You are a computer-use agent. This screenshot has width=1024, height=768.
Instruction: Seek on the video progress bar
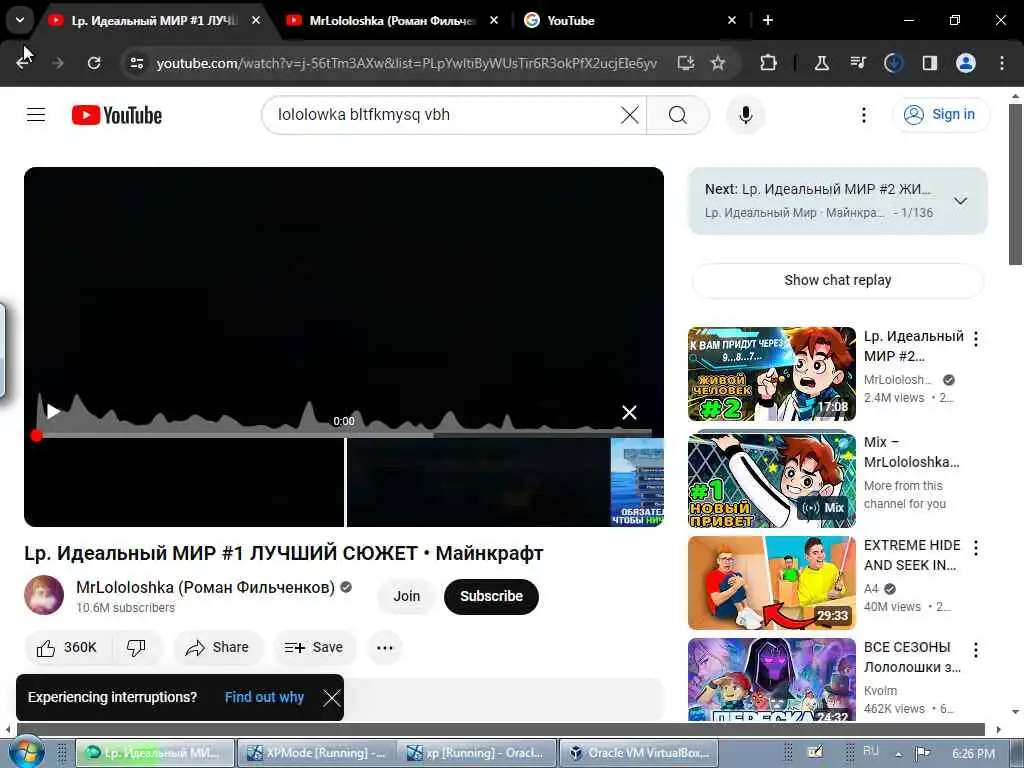[344, 434]
